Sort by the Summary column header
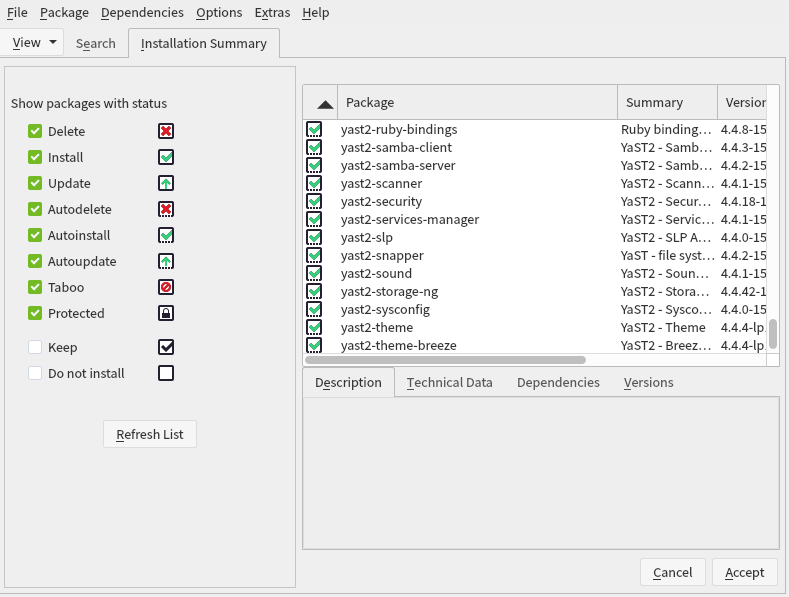 click(667, 103)
